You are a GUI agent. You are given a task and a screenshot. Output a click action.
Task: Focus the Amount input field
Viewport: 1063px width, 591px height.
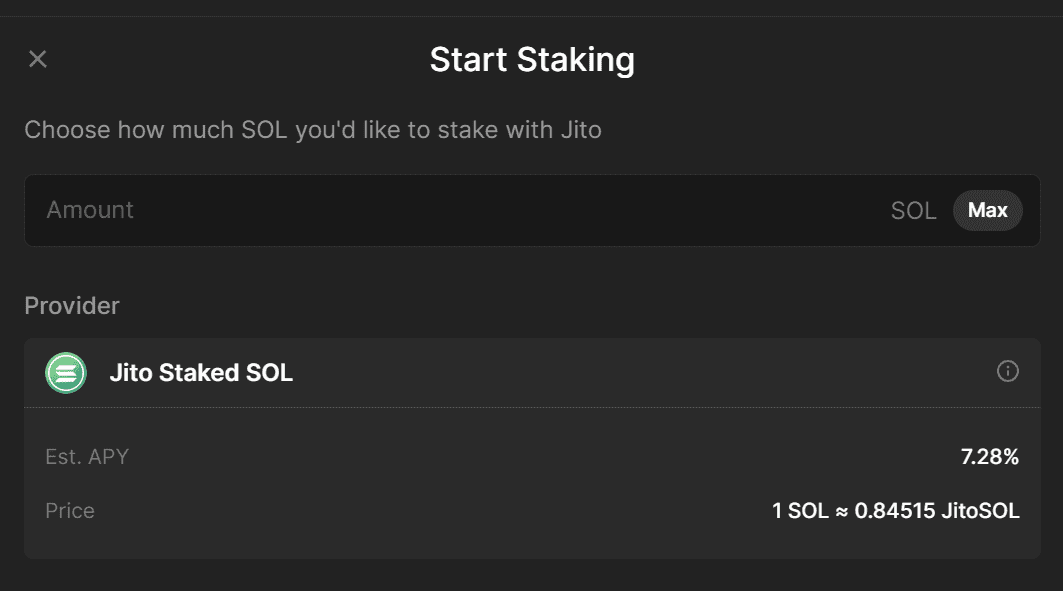point(450,211)
